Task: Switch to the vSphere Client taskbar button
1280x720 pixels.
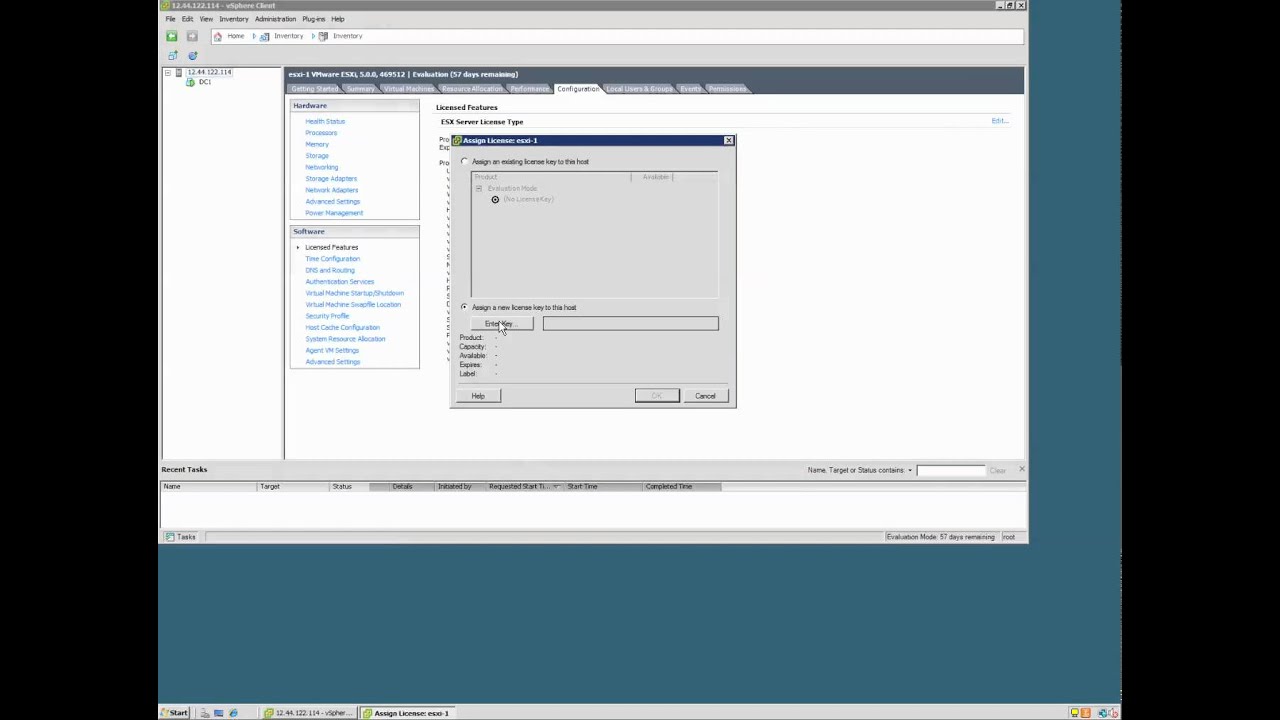Action: click(x=309, y=713)
